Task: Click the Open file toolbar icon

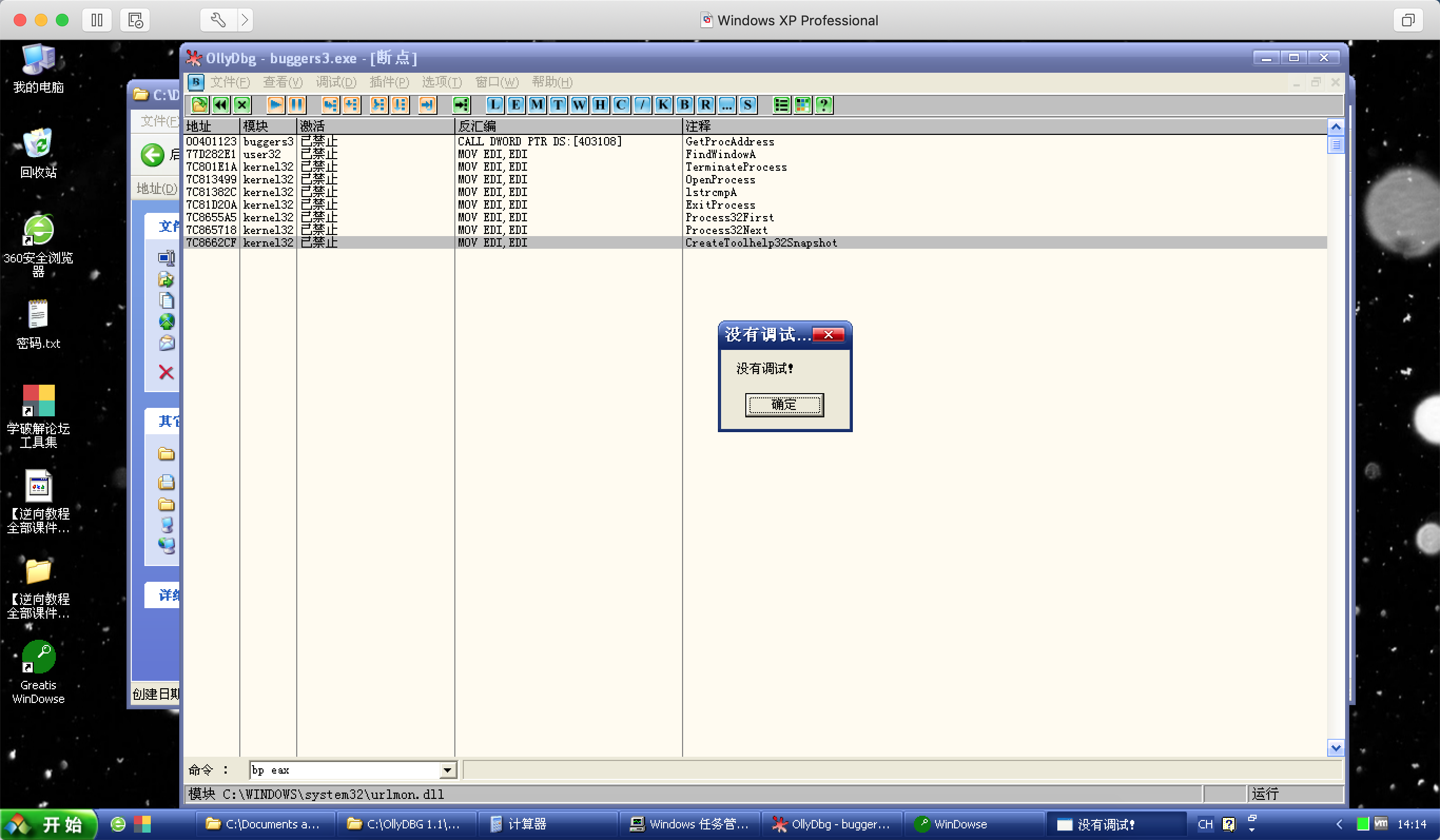Action: (x=199, y=104)
